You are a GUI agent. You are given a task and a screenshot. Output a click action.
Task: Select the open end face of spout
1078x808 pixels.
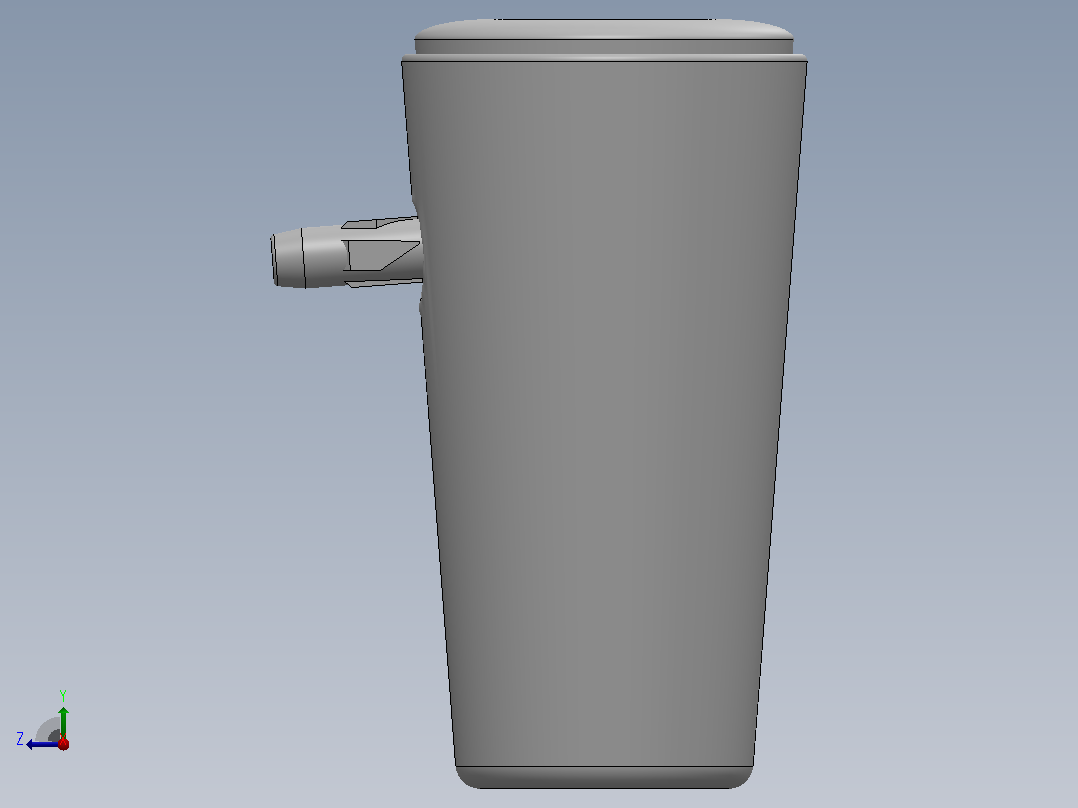[x=274, y=260]
